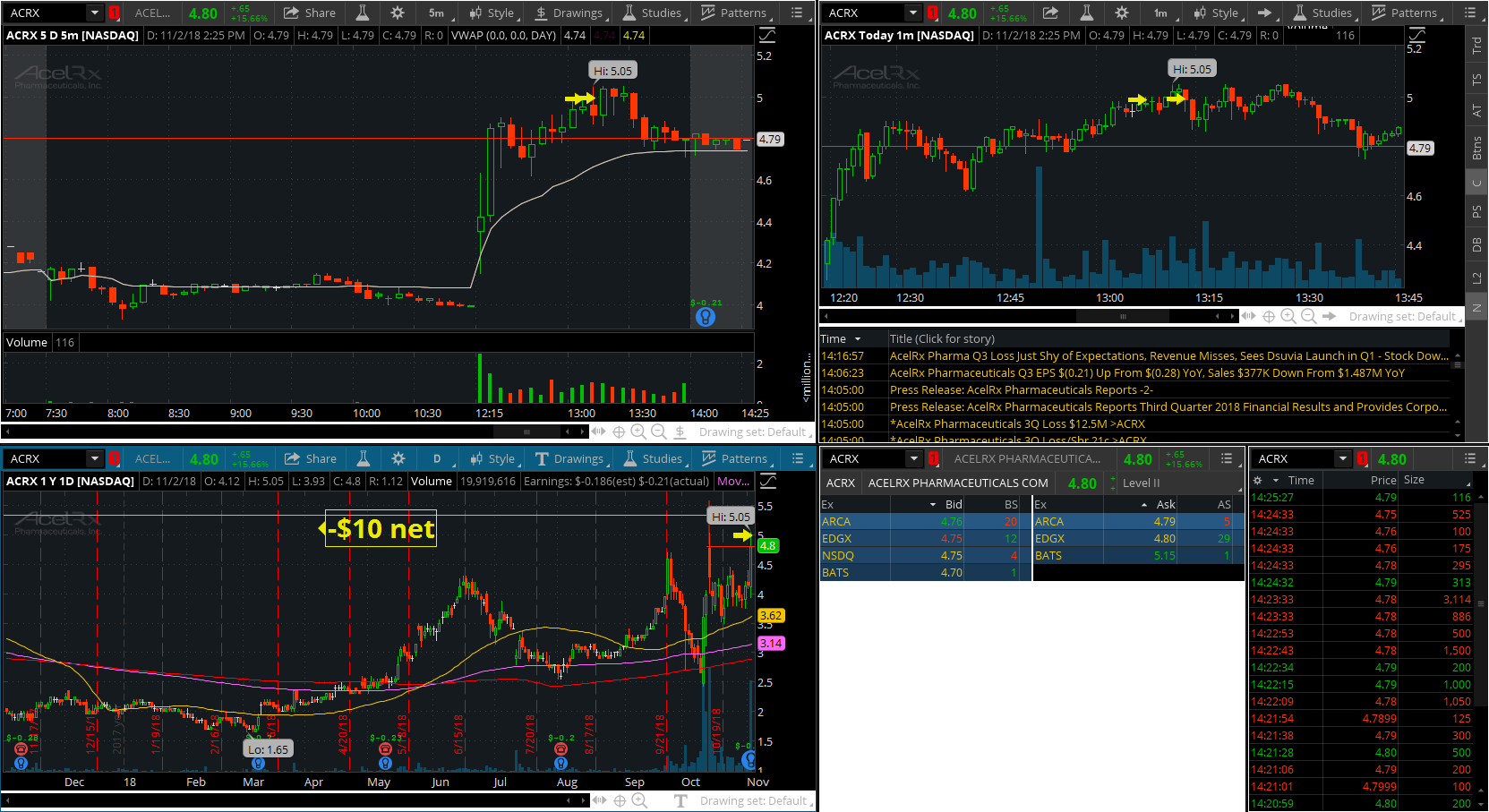Open the Time & Sales gear settings icon
This screenshot has height=812, width=1489.
coord(1257,480)
